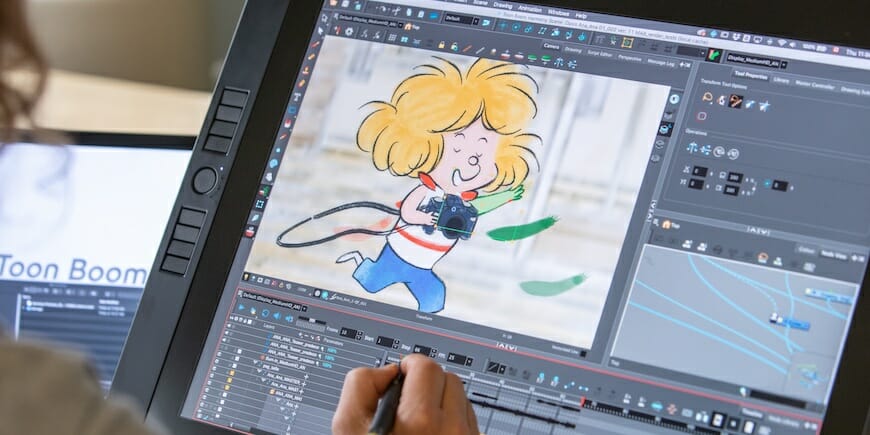The image size is (870, 435).
Task: Open the Master Controller tab
Action: tap(815, 85)
